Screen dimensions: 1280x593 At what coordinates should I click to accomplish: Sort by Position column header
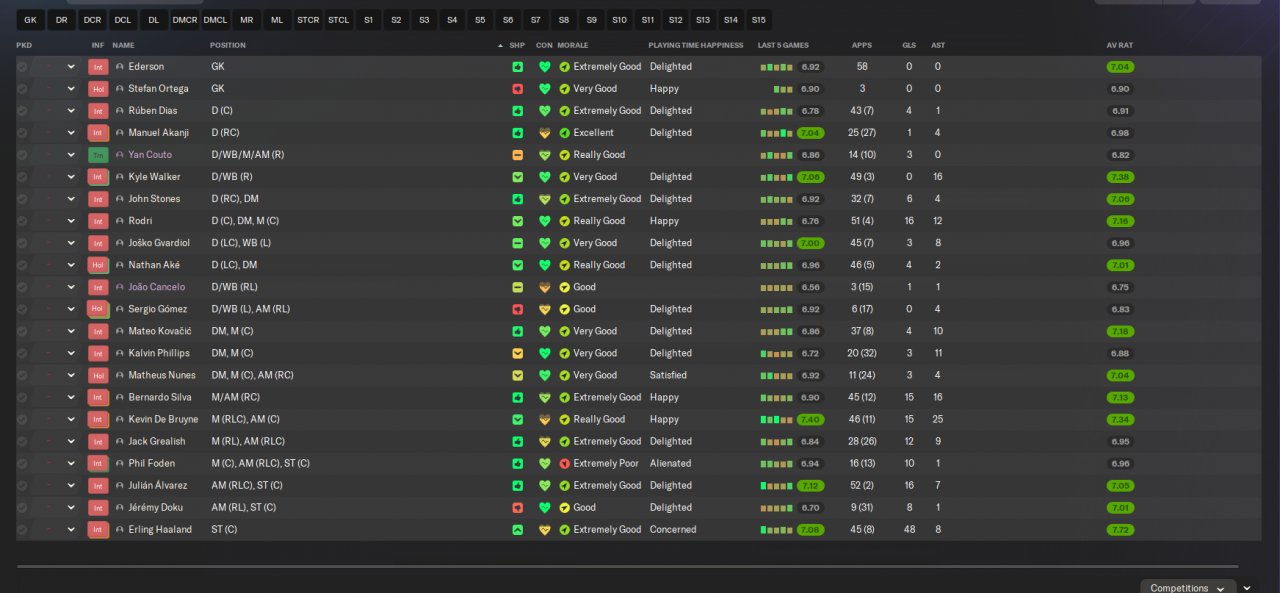click(228, 45)
